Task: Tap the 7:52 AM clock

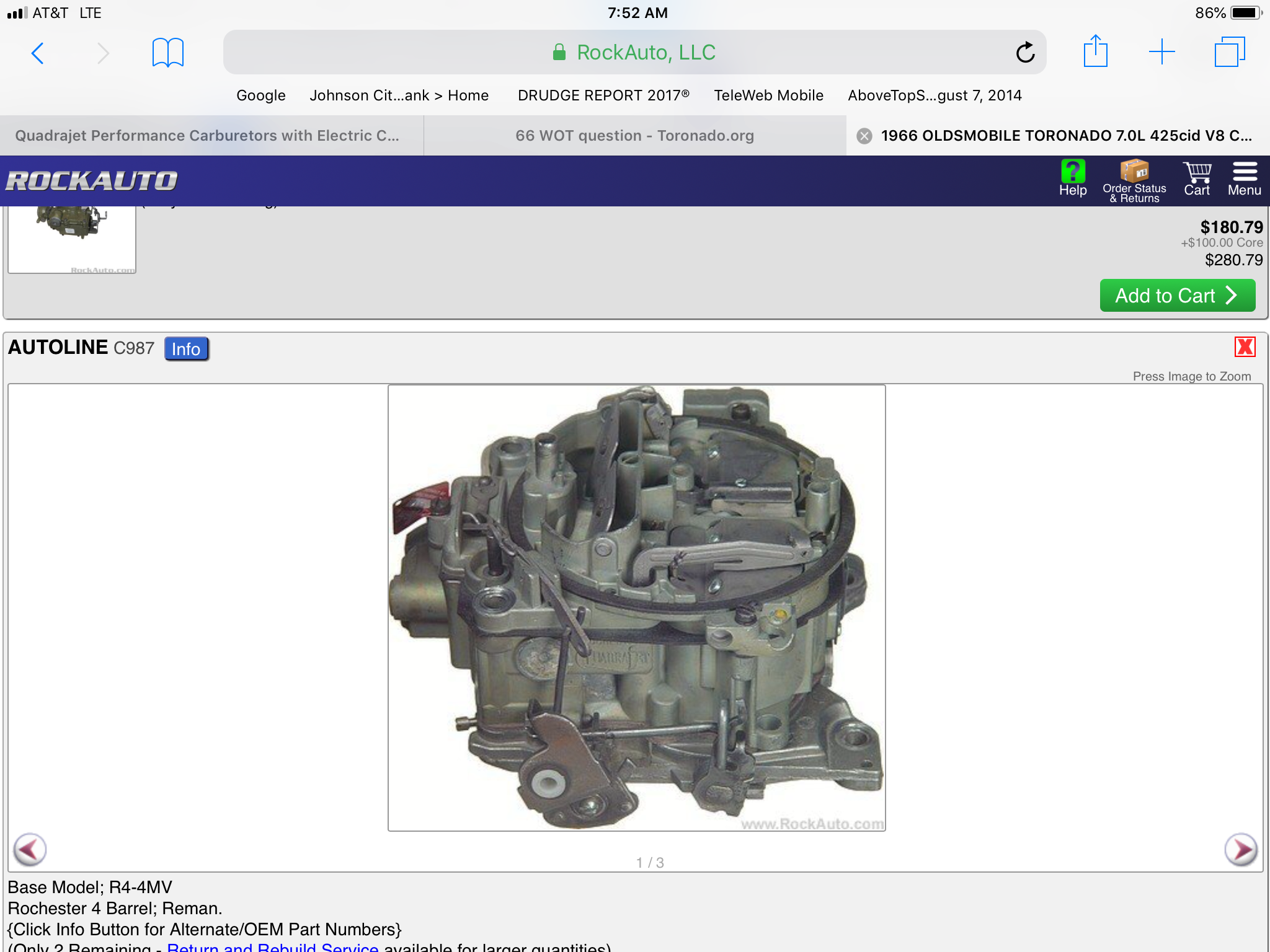Action: [x=637, y=13]
